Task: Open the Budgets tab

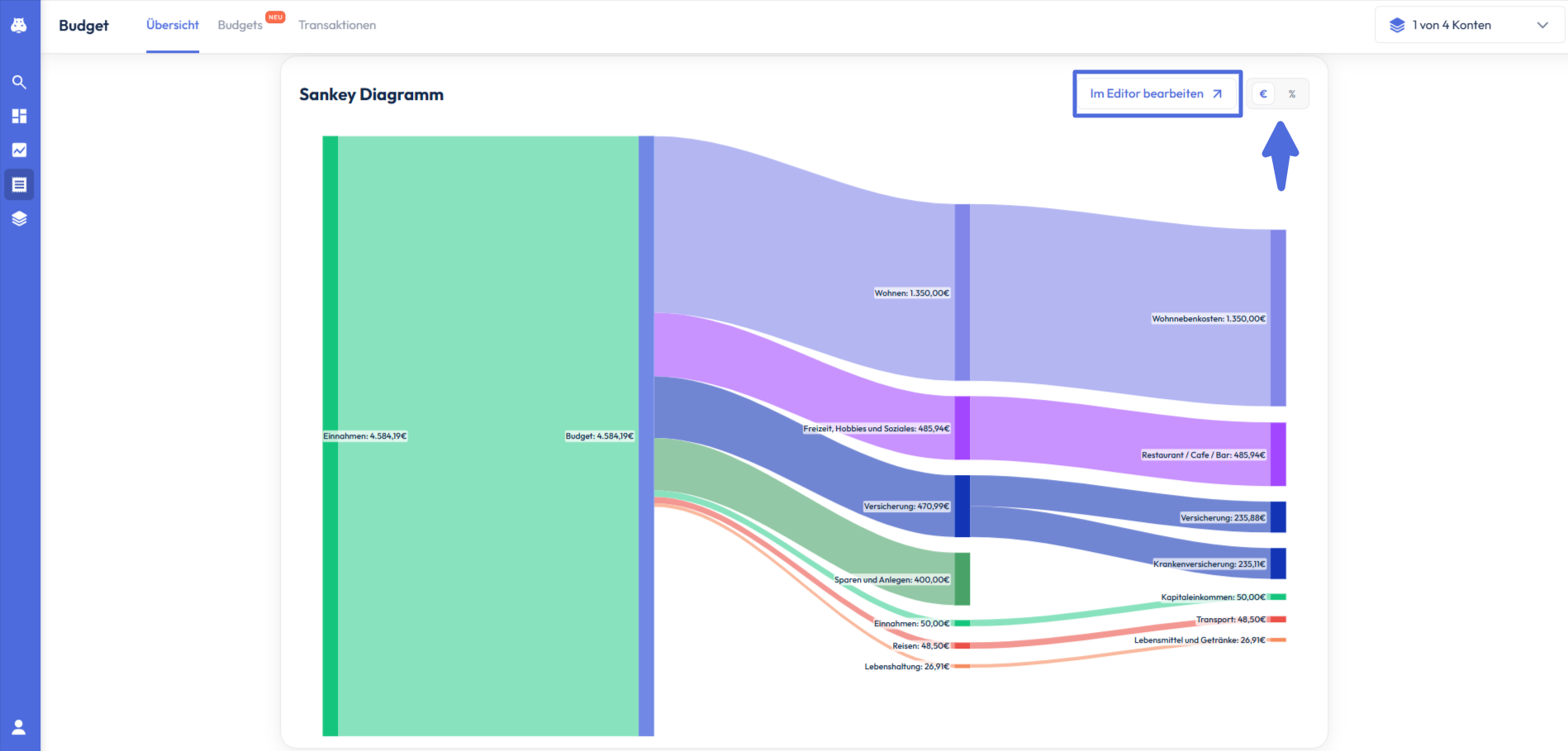Action: (x=240, y=26)
